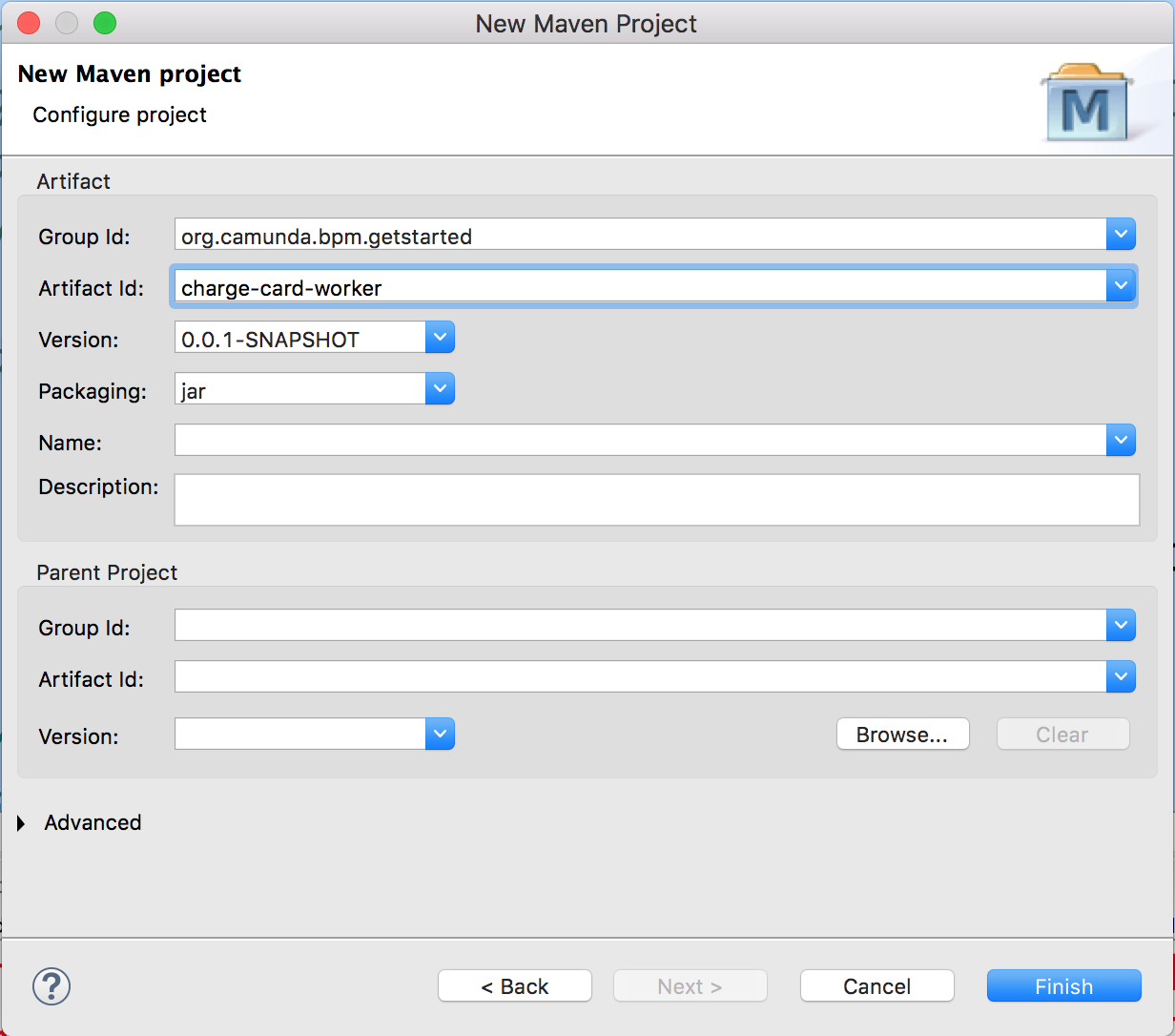
Task: Click the Finish button
Action: click(x=1063, y=986)
